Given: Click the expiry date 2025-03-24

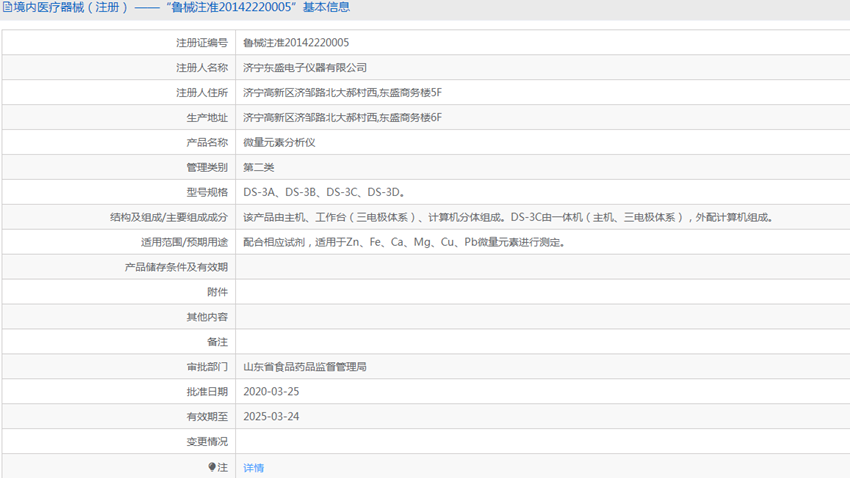Looking at the screenshot, I should (x=271, y=417).
